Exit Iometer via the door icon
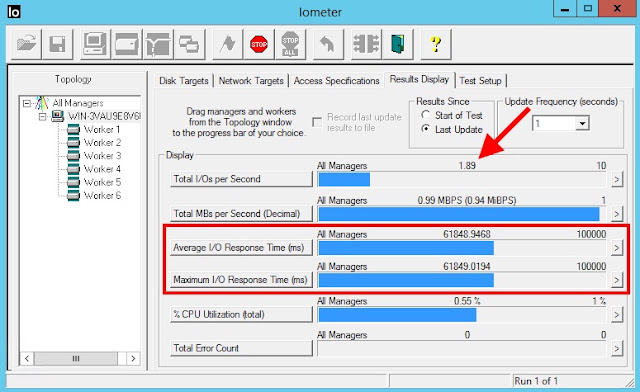 point(398,44)
